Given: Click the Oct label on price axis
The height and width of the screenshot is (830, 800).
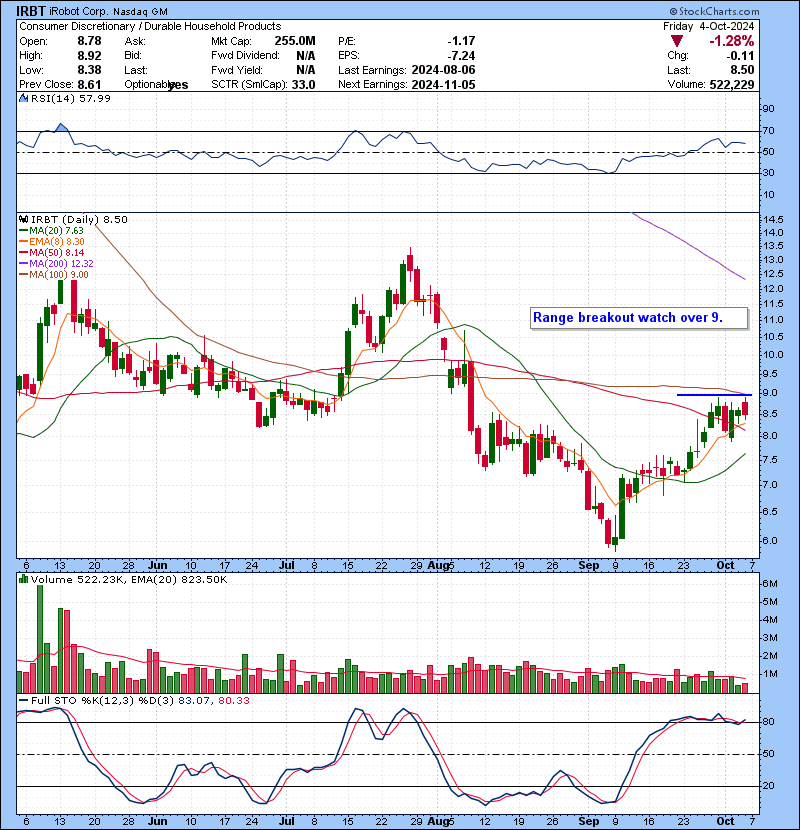Looking at the screenshot, I should coord(725,565).
